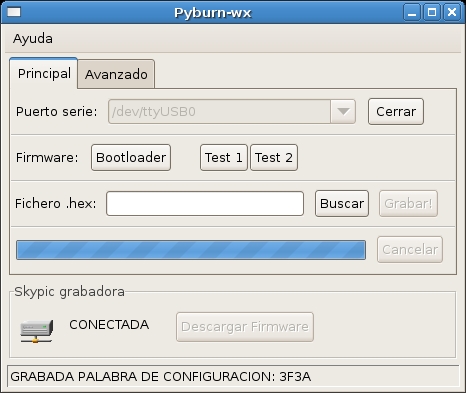Image resolution: width=466 pixels, height=393 pixels.
Task: Click the status bar configuration message
Action: (x=161, y=377)
